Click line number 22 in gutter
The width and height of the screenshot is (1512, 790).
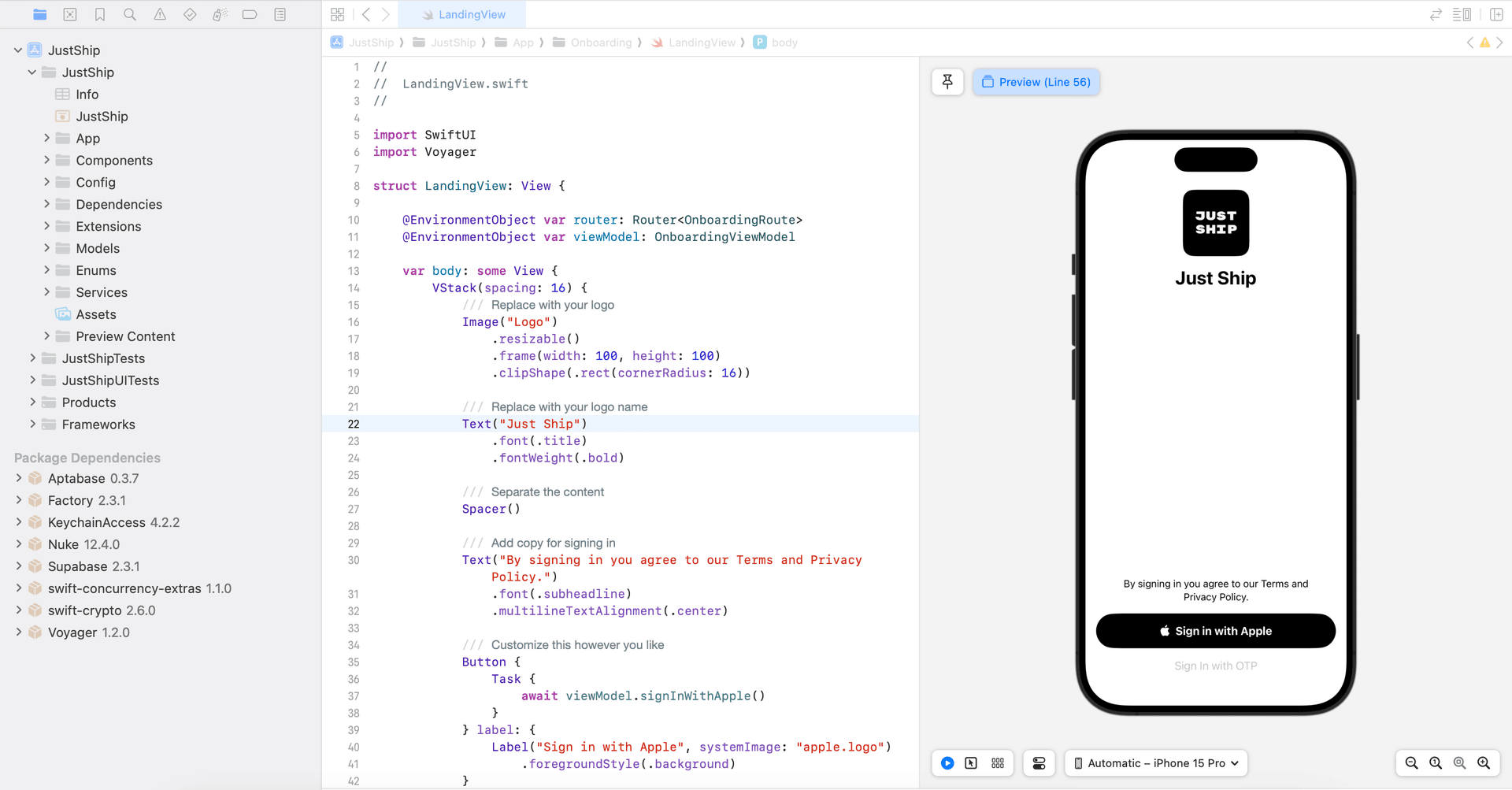[x=354, y=424]
